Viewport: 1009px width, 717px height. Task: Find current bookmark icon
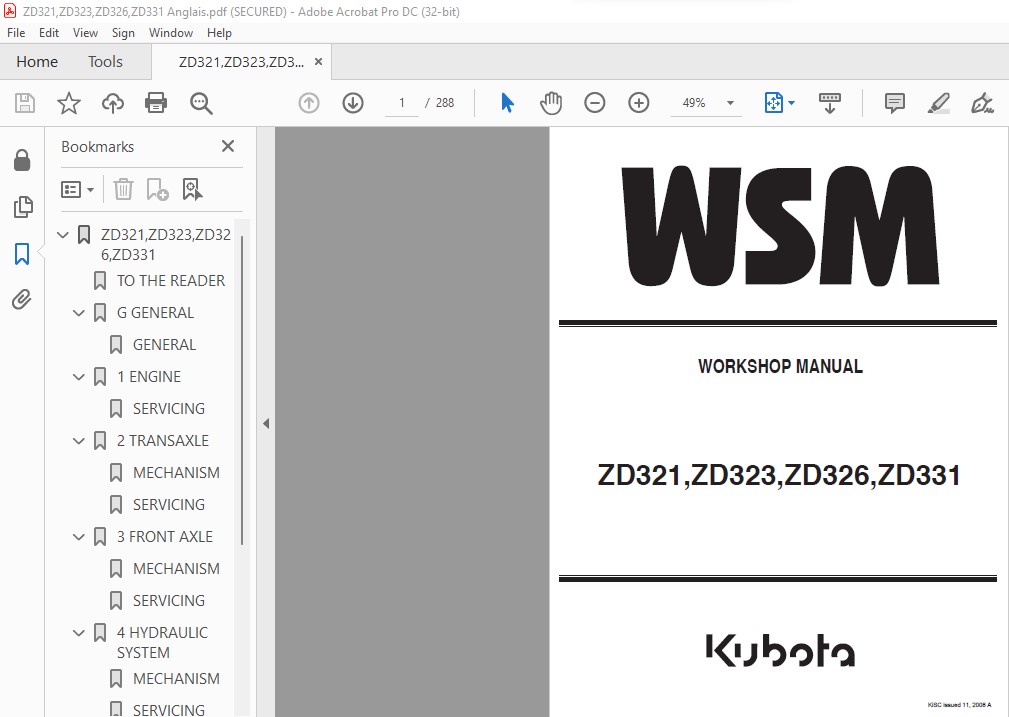click(x=192, y=189)
